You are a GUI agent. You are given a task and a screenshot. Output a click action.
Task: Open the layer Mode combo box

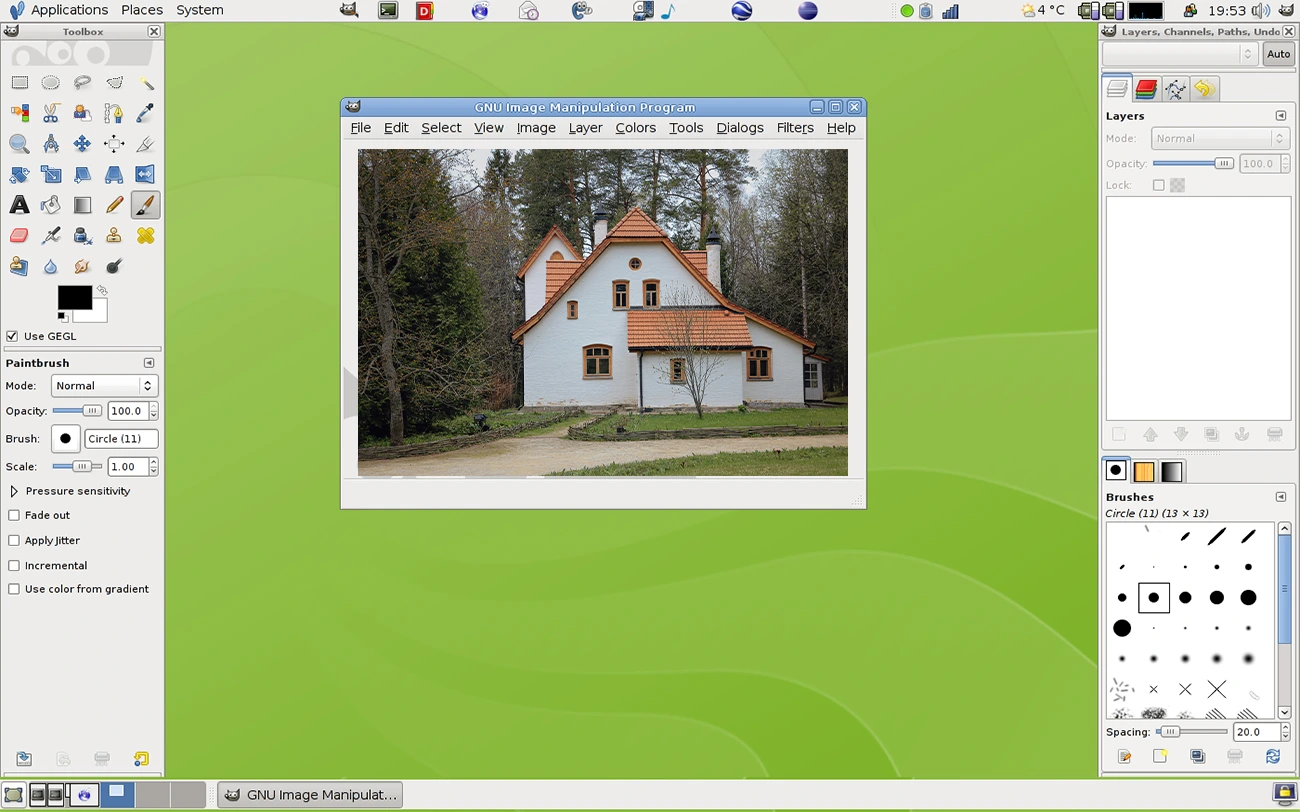[1219, 138]
